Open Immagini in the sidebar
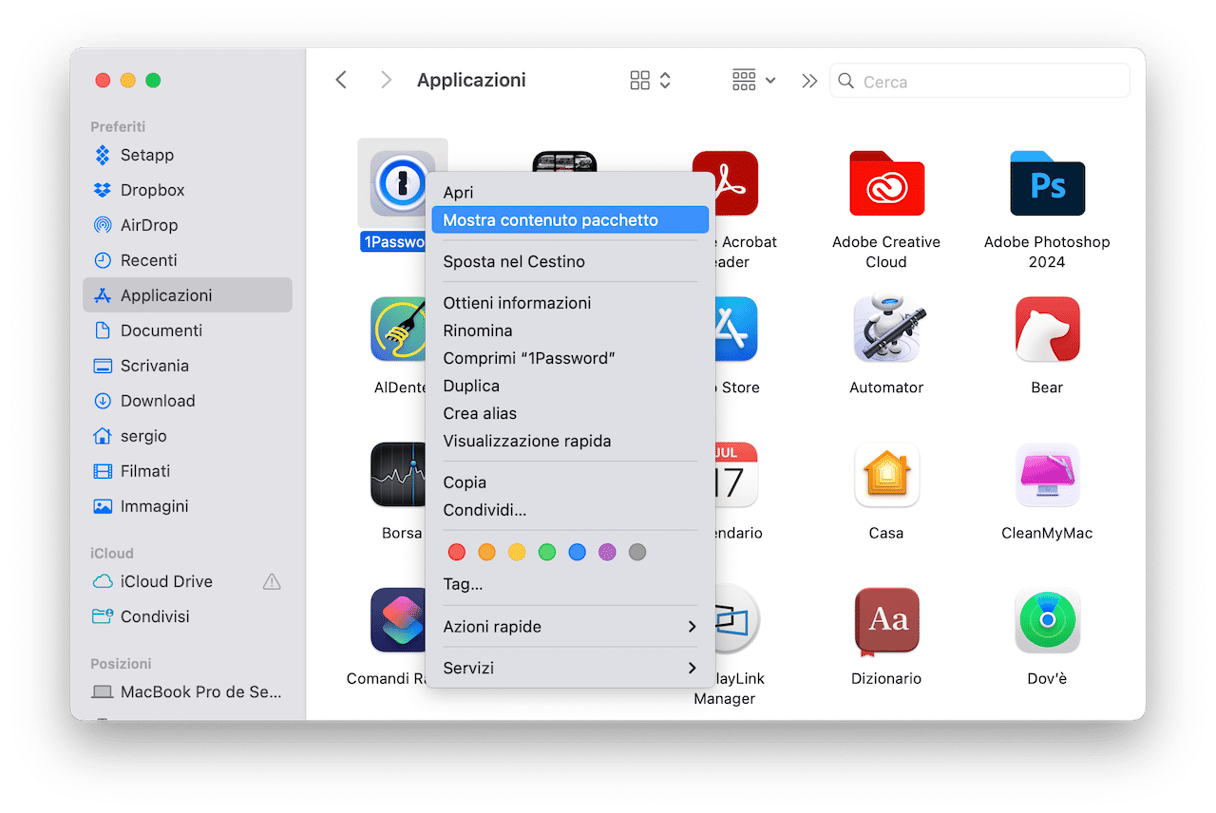This screenshot has height=813, width=1216. [x=188, y=506]
